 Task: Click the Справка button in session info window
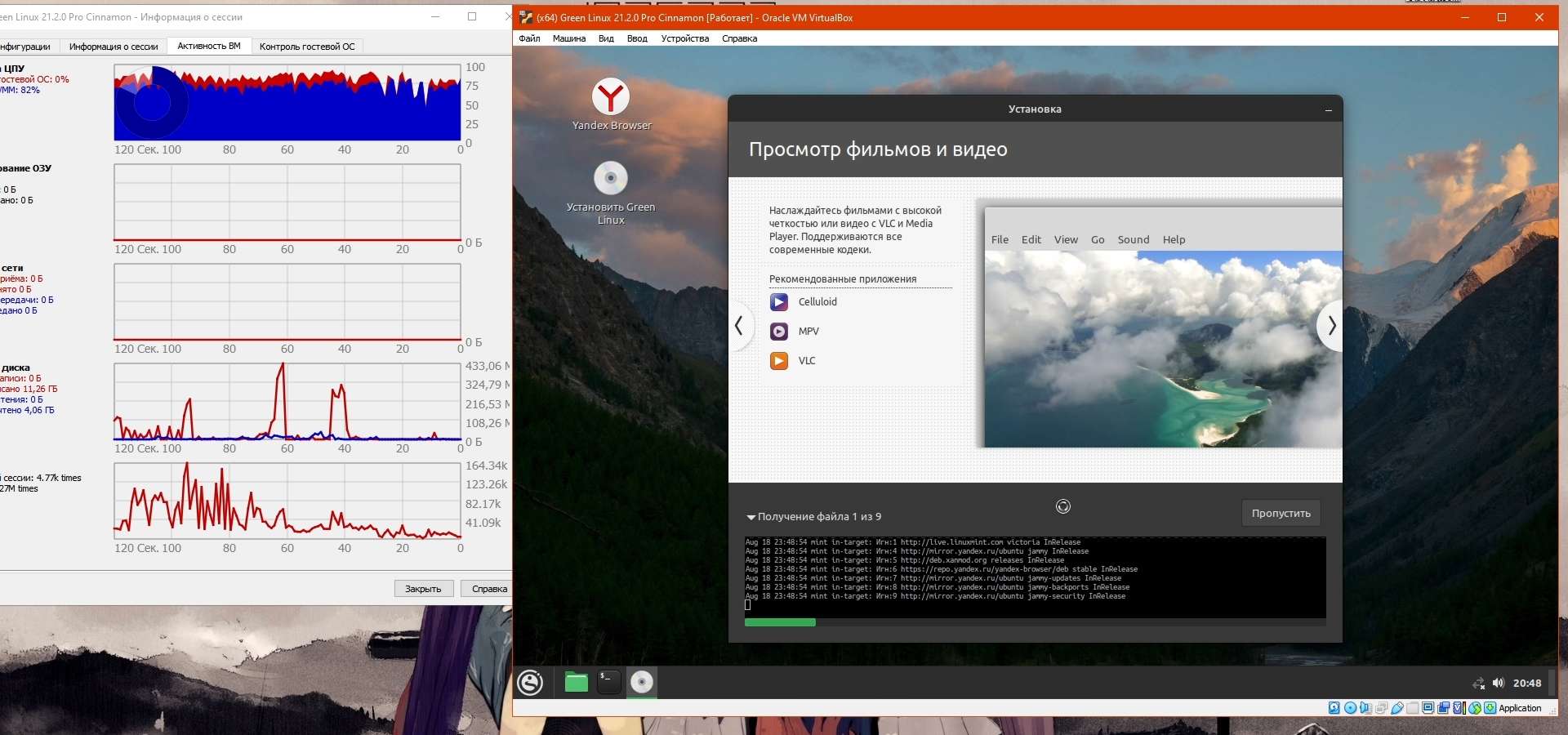point(488,589)
